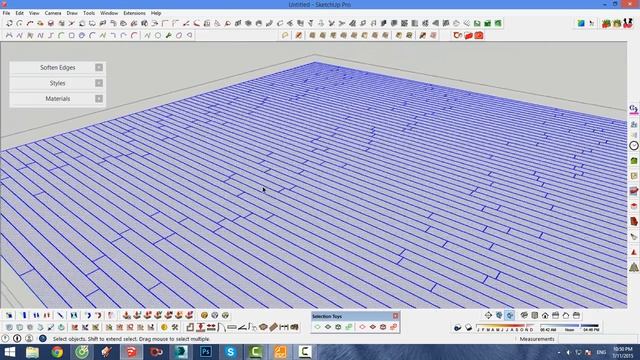Screen dimensions: 640x360
Task: Close the Styles panel
Action: point(99,83)
